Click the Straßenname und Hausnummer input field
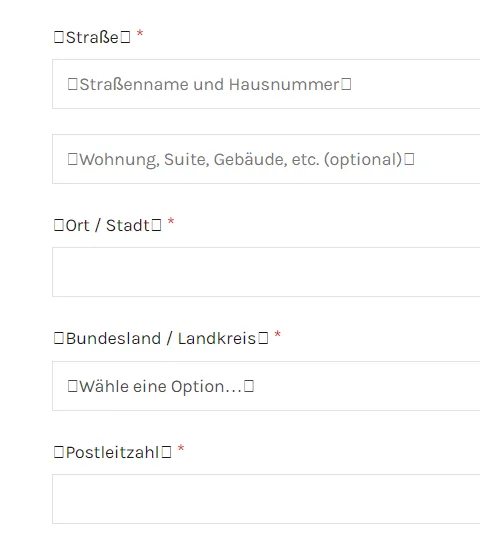 [x=266, y=84]
